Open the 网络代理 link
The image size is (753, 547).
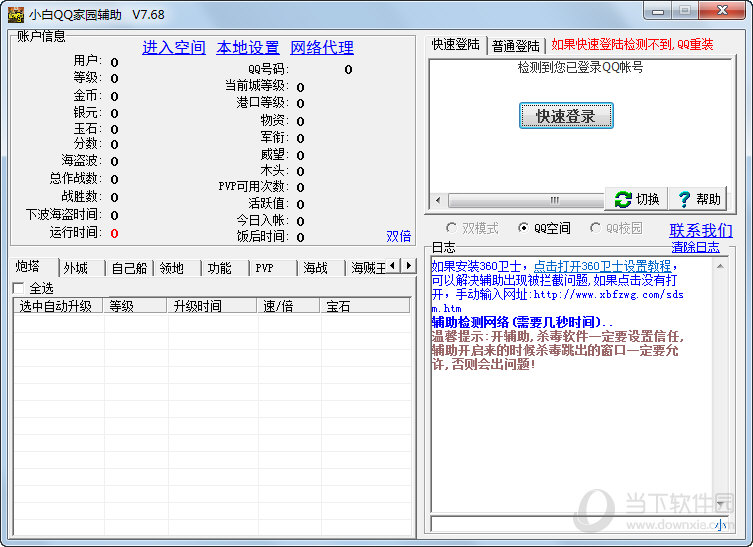pyautogui.click(x=322, y=48)
